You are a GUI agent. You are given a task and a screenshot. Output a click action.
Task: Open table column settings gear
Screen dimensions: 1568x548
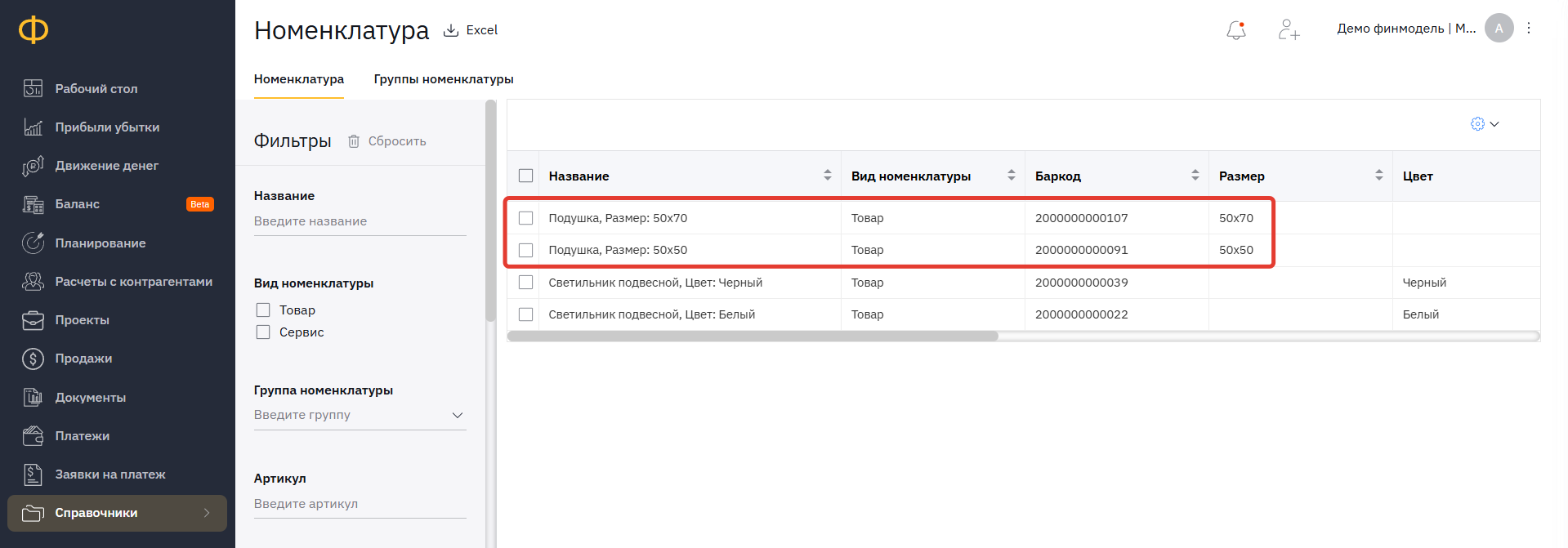tap(1477, 124)
